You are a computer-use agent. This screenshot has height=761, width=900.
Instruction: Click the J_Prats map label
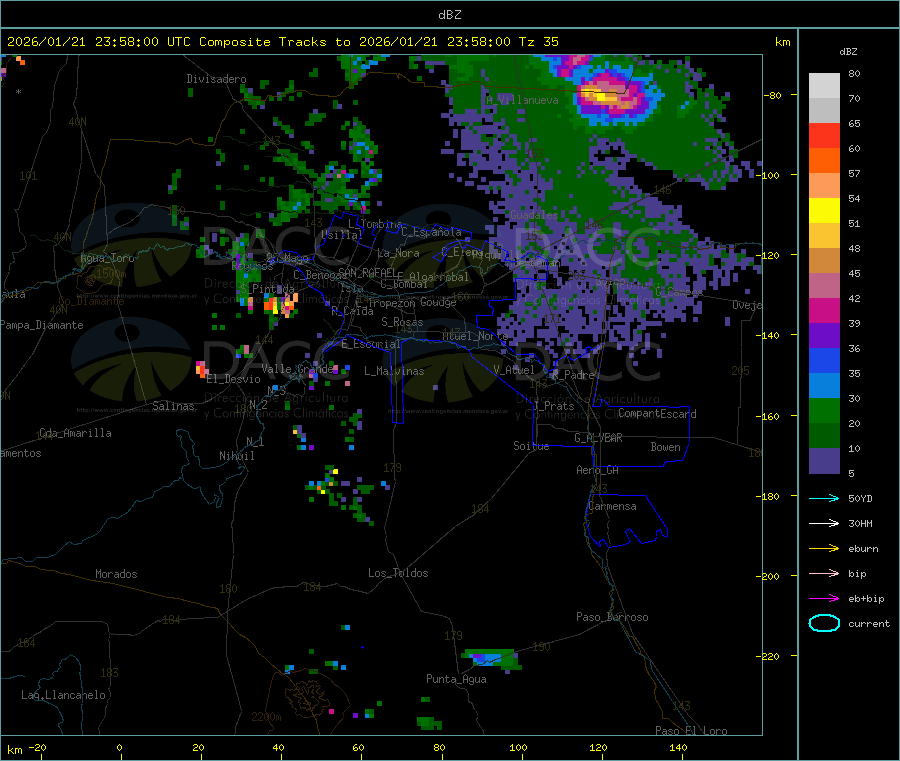(554, 406)
